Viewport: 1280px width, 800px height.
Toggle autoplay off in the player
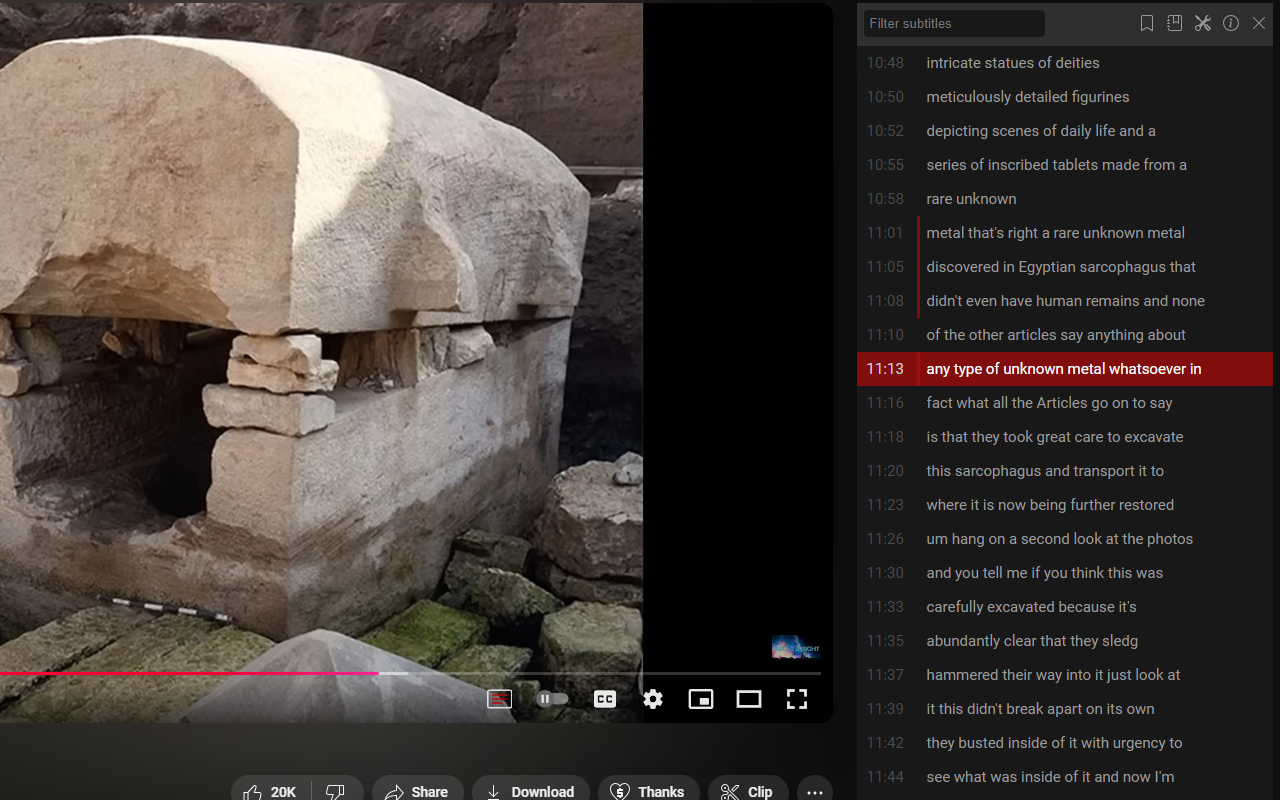click(552, 699)
